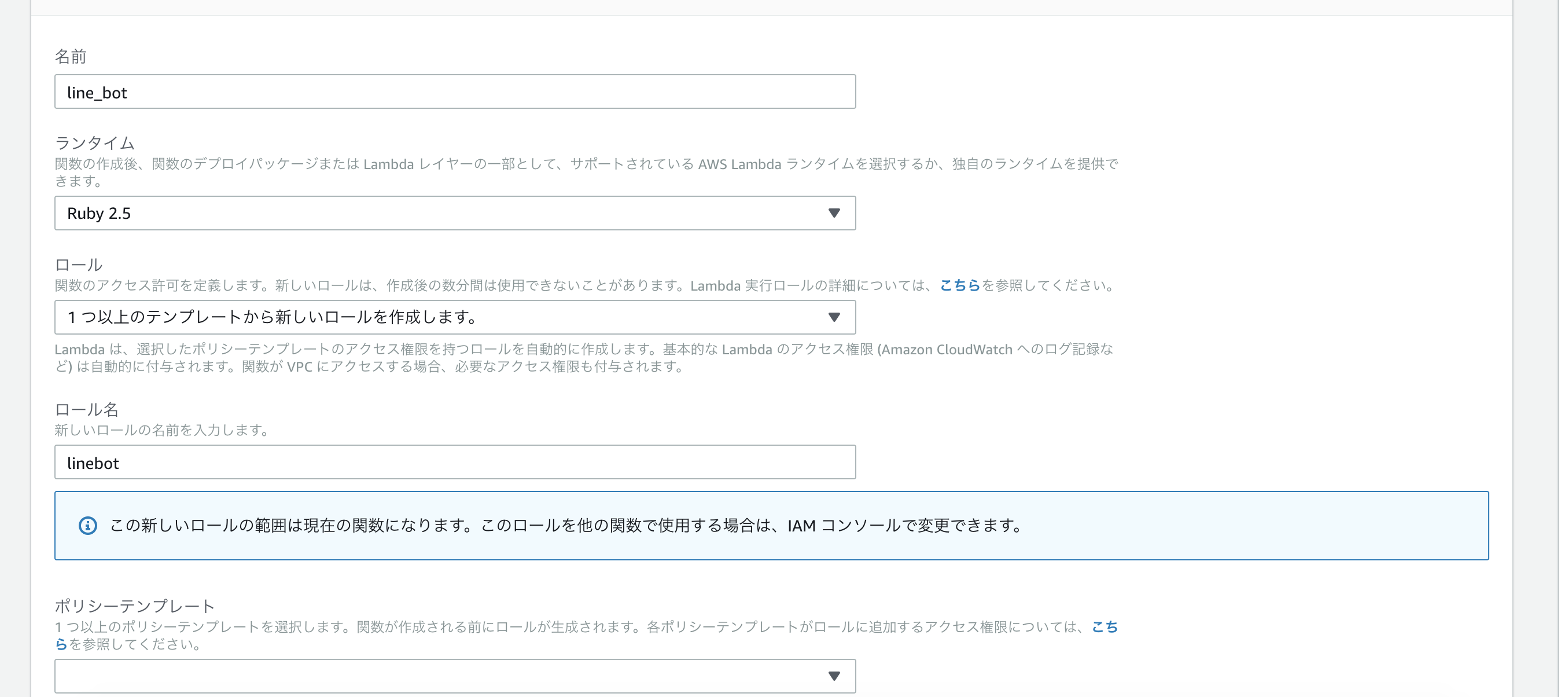
Task: Click the 新しいロールの名前を入力します hint text
Action: pyautogui.click(x=162, y=430)
